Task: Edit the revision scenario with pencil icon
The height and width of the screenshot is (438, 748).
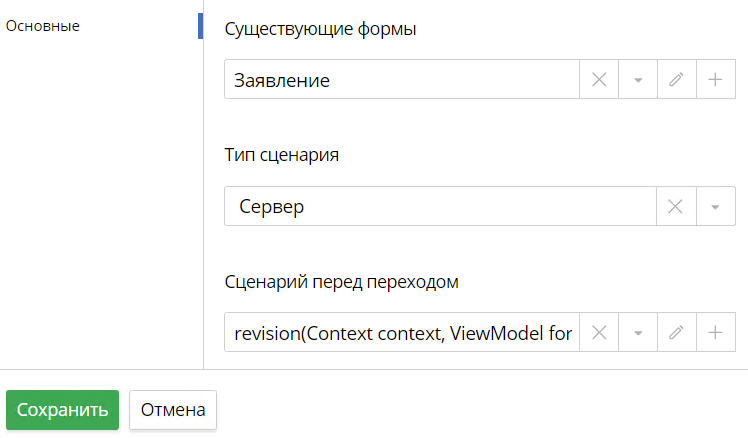Action: [676, 333]
